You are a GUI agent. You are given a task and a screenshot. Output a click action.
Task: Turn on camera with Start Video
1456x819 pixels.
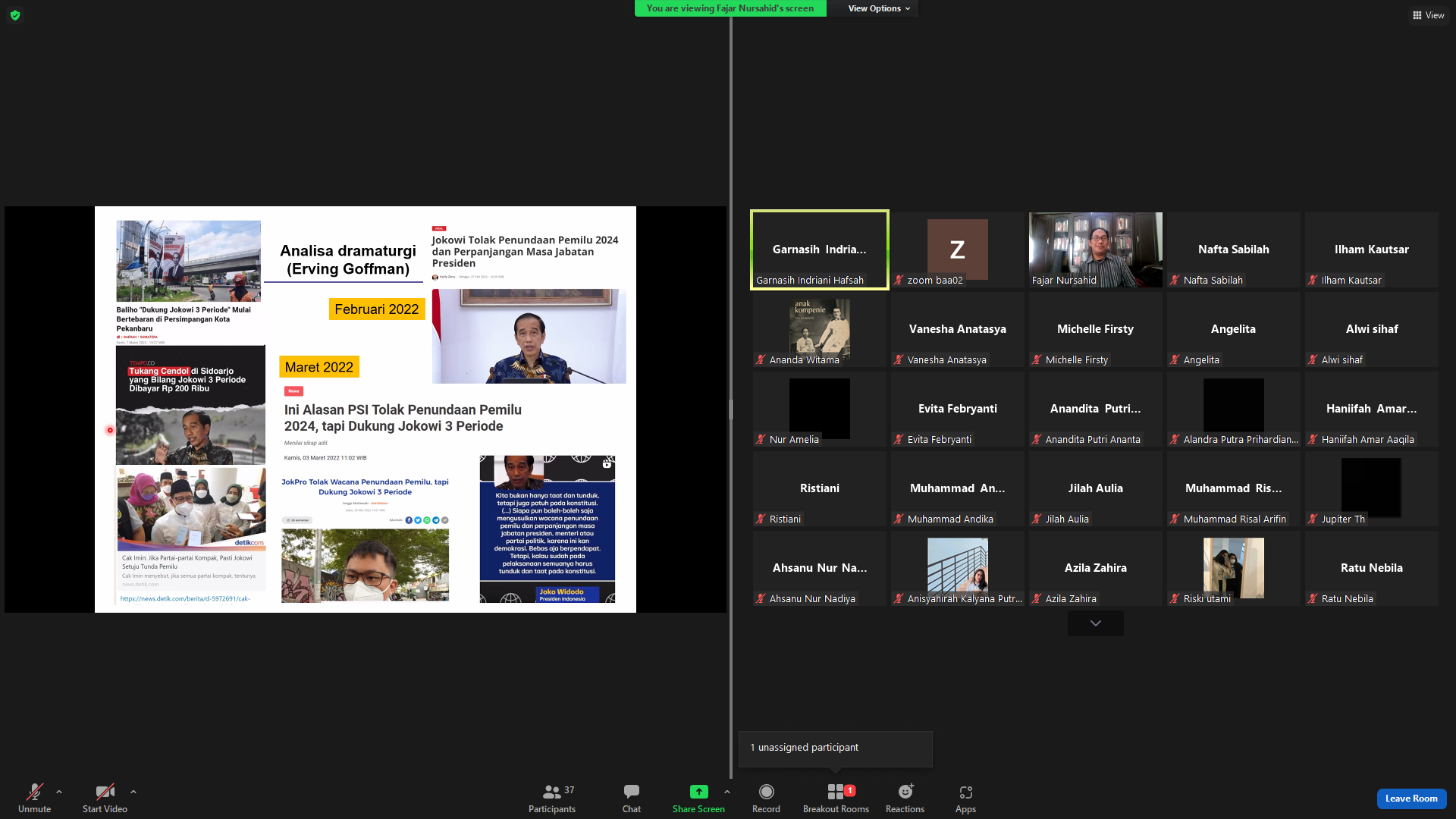coord(105,798)
